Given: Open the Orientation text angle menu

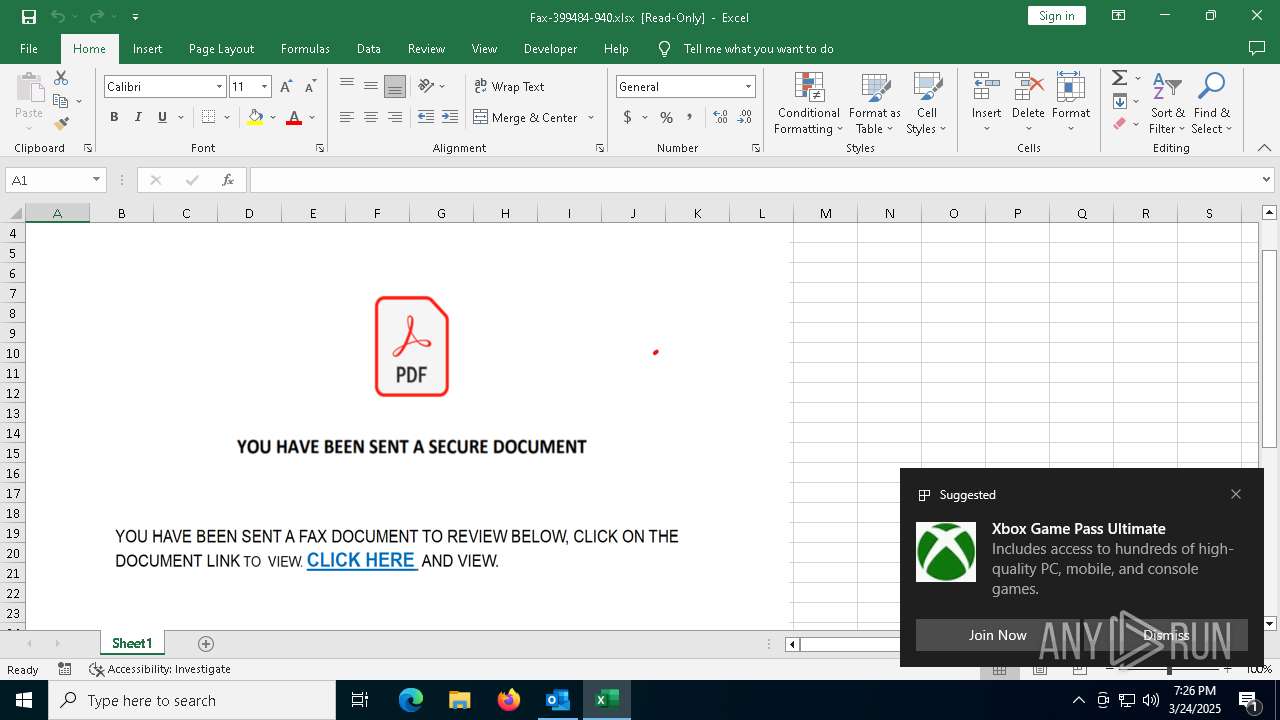Looking at the screenshot, I should pyautogui.click(x=432, y=86).
